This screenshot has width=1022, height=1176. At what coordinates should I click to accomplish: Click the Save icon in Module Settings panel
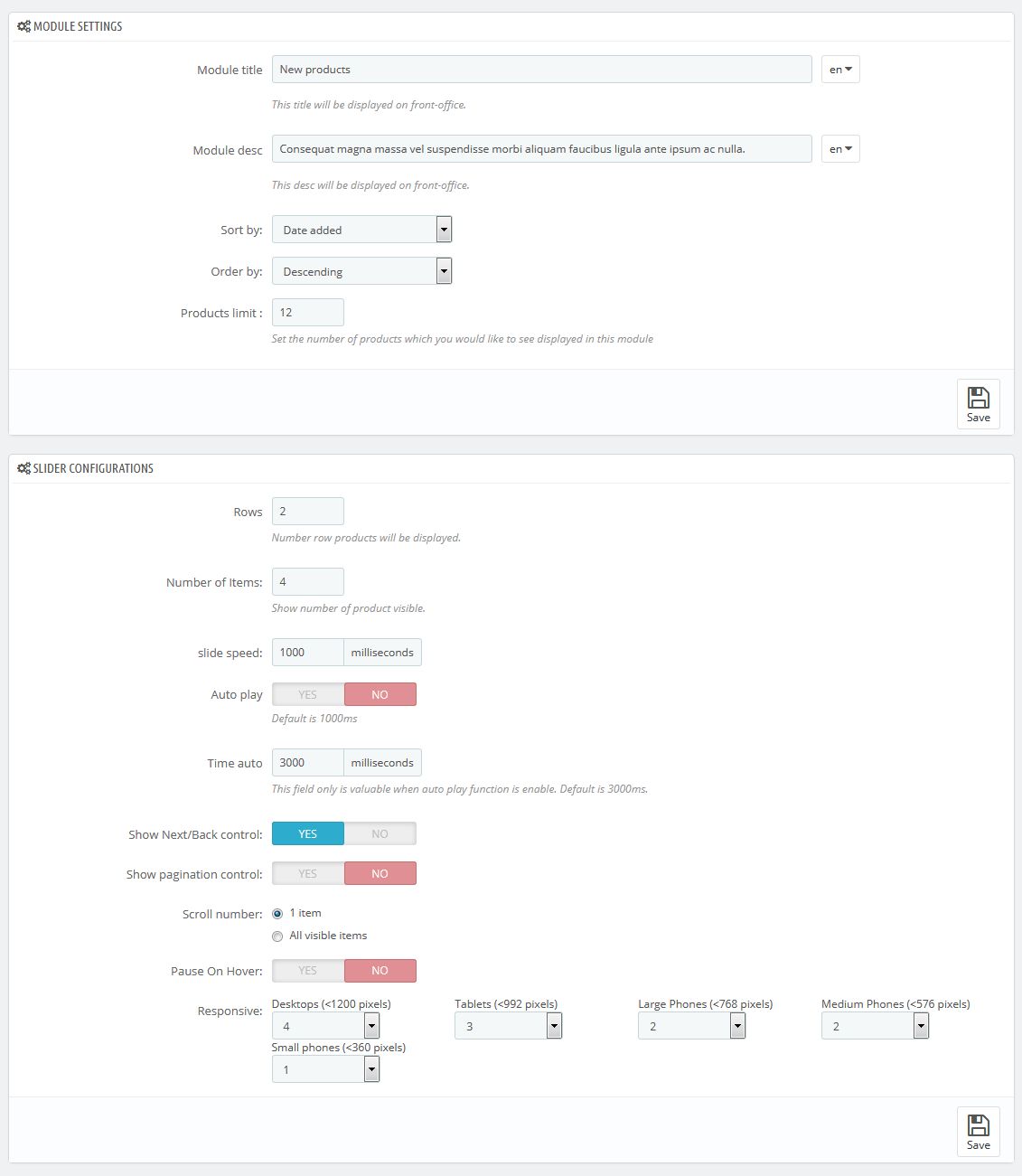point(978,399)
